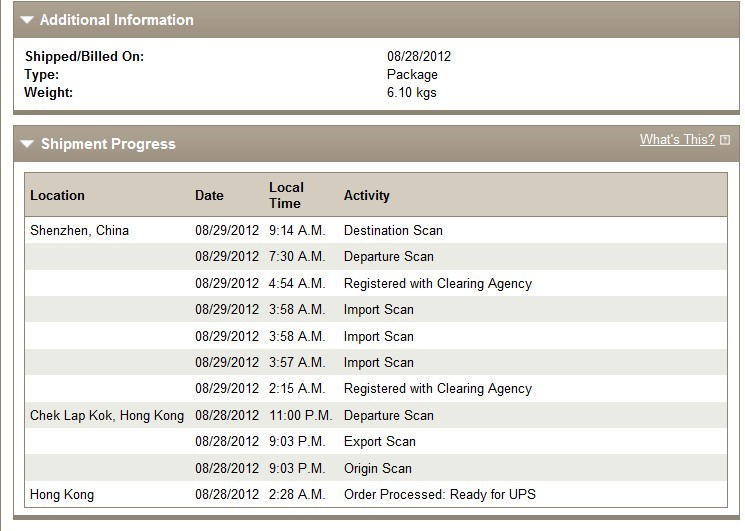Click the Shipment Progress section title
Image resolution: width=745 pixels, height=531 pixels.
tap(108, 144)
